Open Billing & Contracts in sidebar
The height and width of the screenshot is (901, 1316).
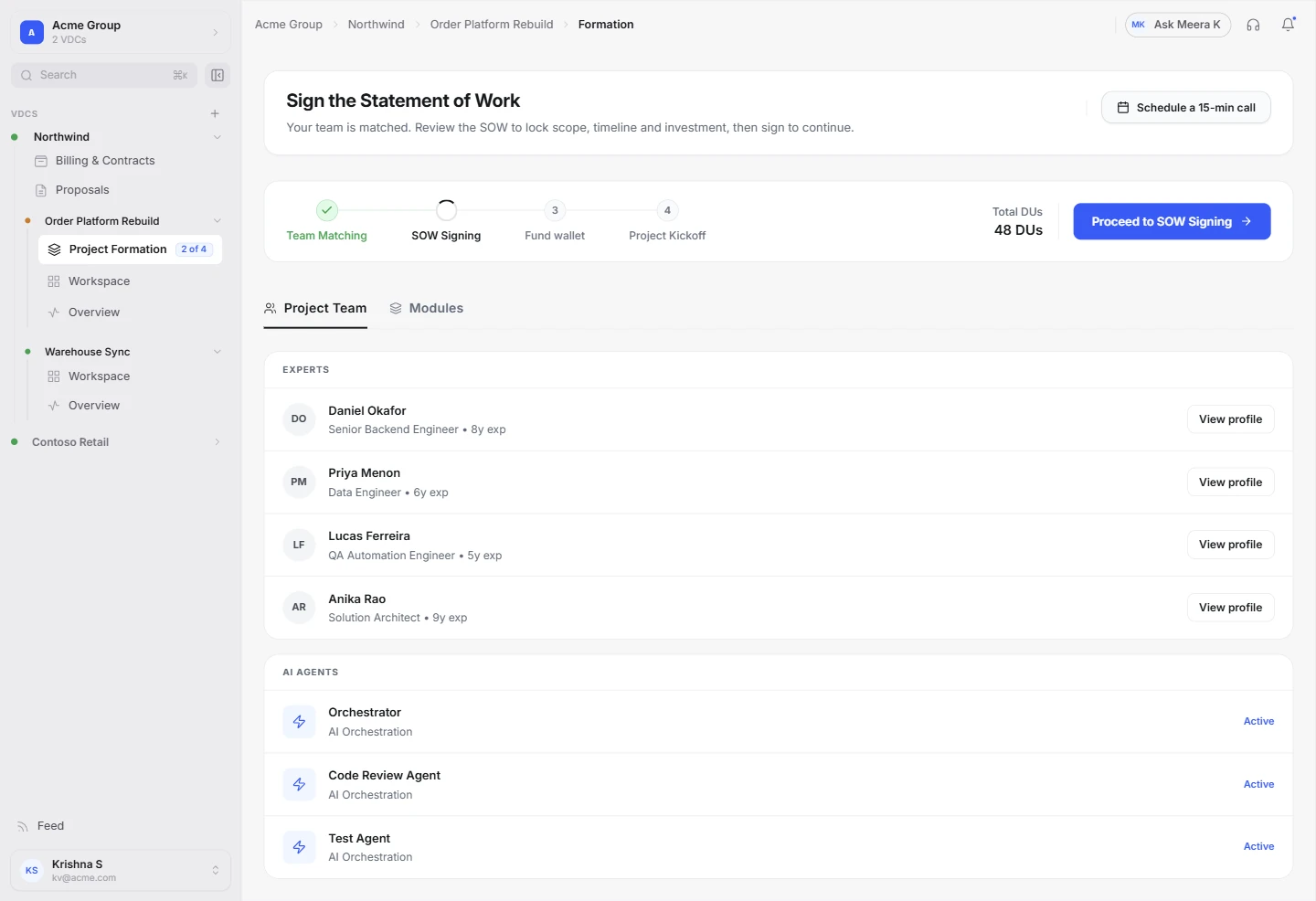pos(104,161)
